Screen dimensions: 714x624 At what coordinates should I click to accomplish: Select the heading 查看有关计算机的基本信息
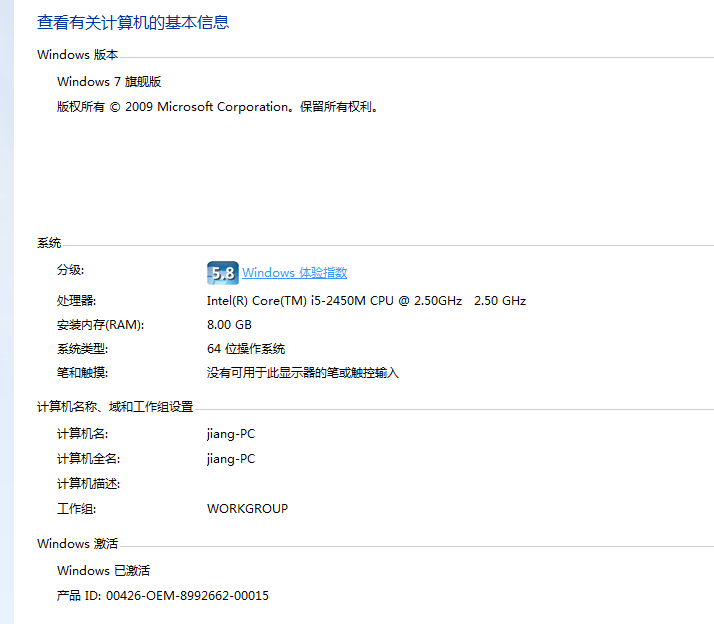[x=133, y=22]
